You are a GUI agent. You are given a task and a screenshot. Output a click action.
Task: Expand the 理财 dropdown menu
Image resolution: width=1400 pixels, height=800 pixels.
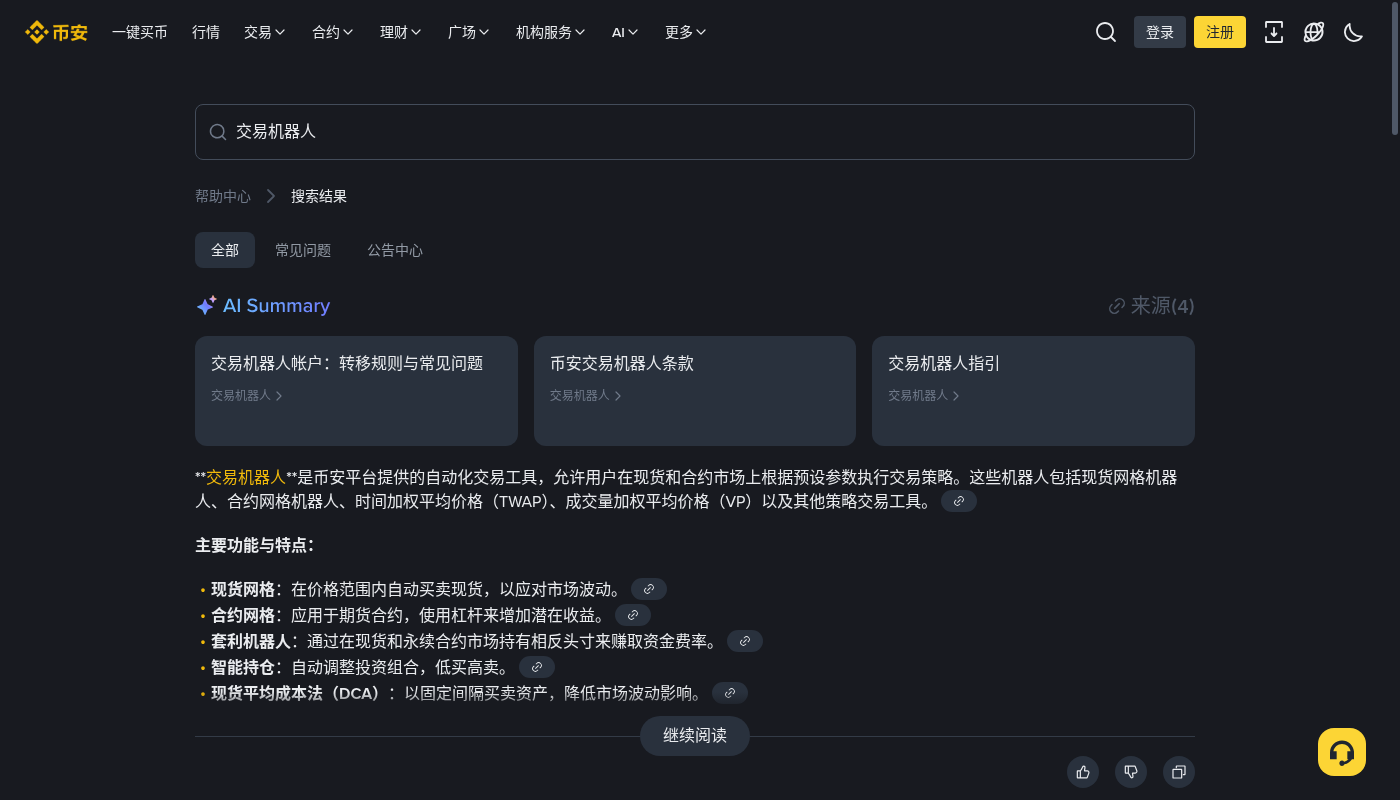pos(401,32)
